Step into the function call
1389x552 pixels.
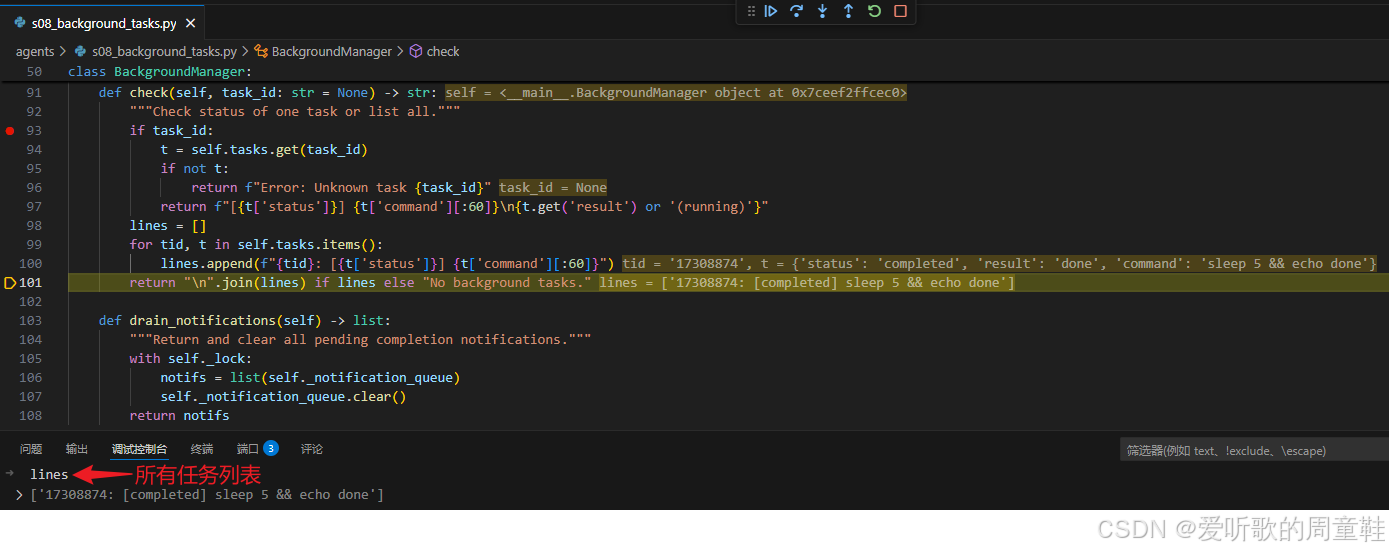tap(822, 11)
